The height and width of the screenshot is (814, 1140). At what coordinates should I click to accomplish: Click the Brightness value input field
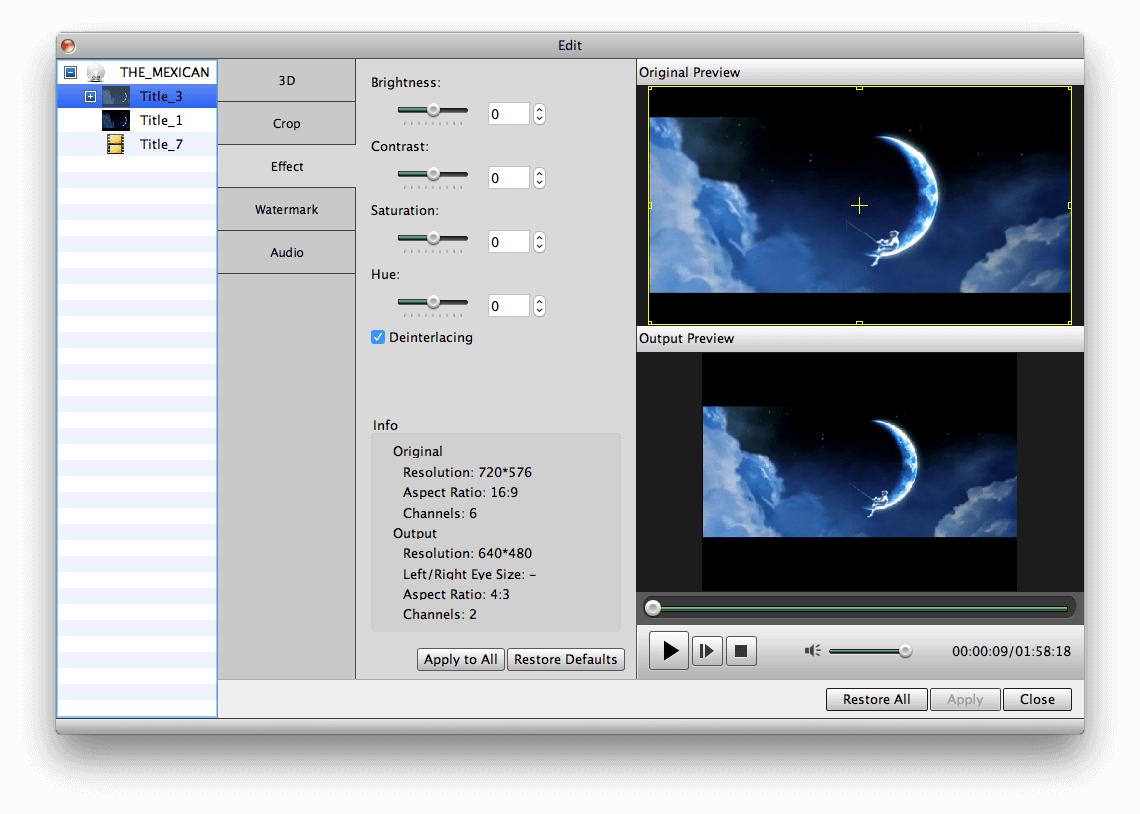[x=509, y=114]
